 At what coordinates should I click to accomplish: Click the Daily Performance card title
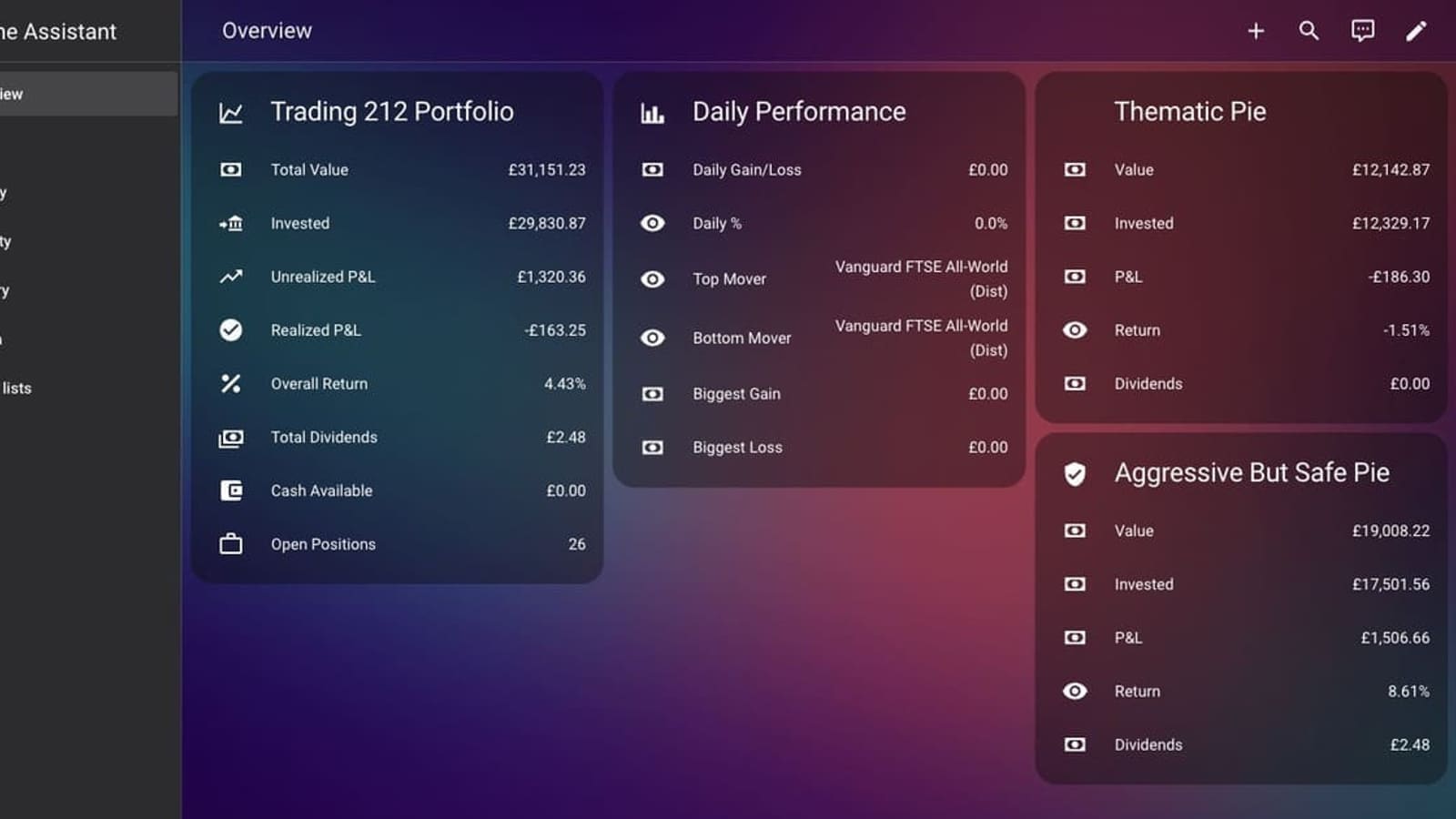click(x=799, y=112)
